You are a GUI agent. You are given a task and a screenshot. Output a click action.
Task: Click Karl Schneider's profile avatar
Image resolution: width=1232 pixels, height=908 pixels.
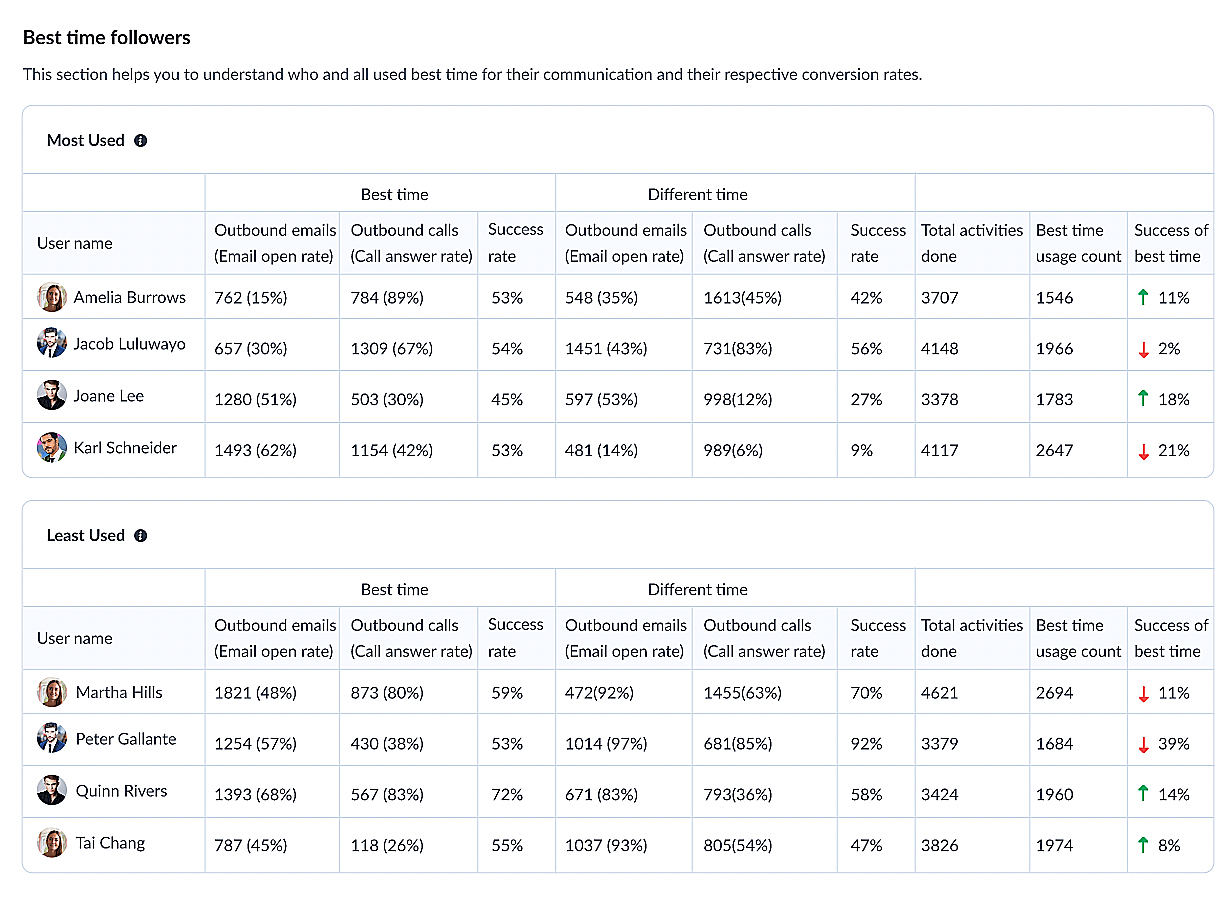pos(52,448)
